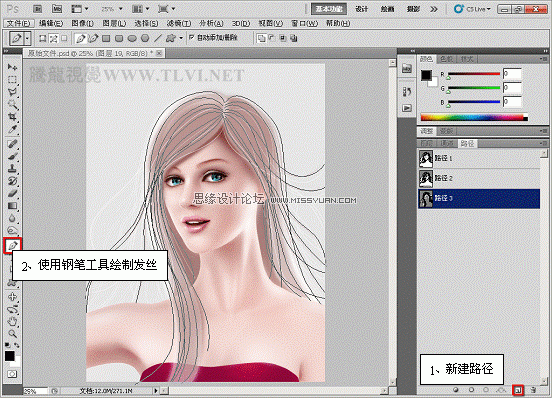Image resolution: width=552 pixels, height=398 pixels.
Task: Toggle the Auto Add/Delete checkbox
Action: click(x=191, y=37)
